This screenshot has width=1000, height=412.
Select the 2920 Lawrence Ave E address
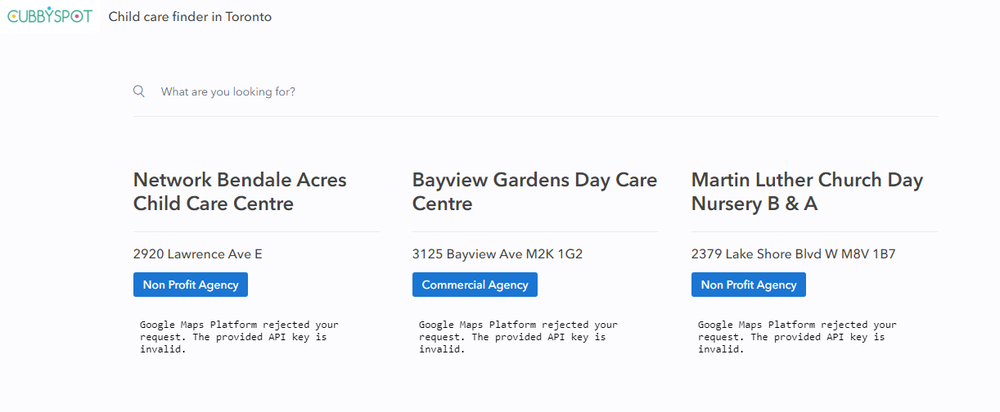coord(198,254)
